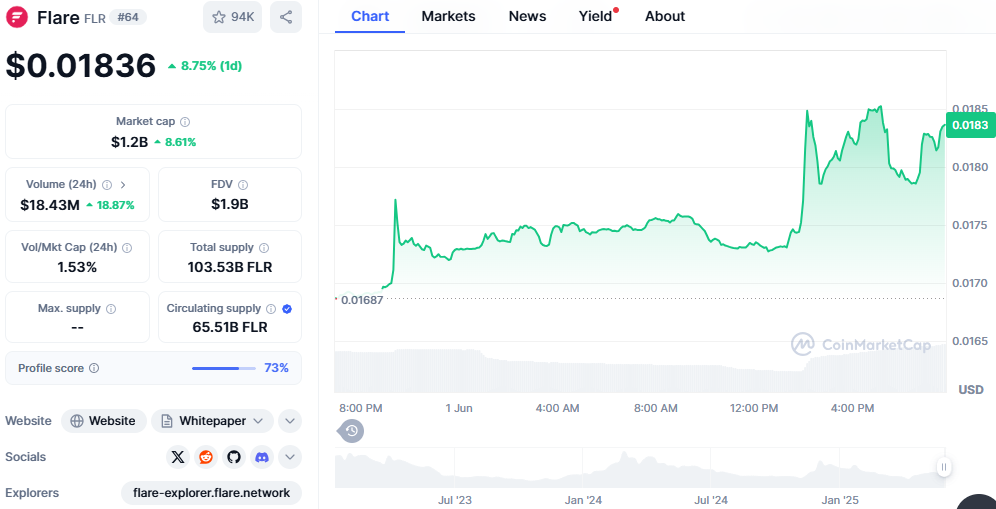This screenshot has width=996, height=509.
Task: Click the chart history clock icon
Action: click(351, 431)
